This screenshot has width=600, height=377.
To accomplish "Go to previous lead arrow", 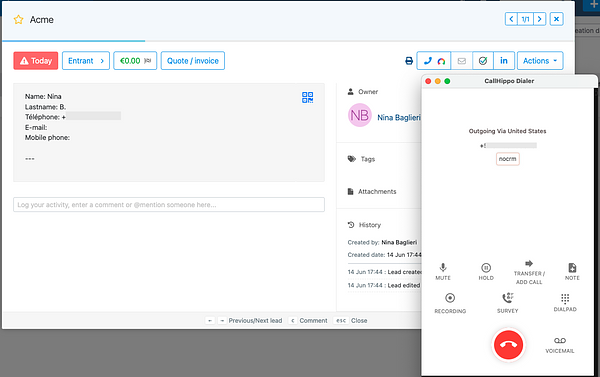I will click(511, 19).
